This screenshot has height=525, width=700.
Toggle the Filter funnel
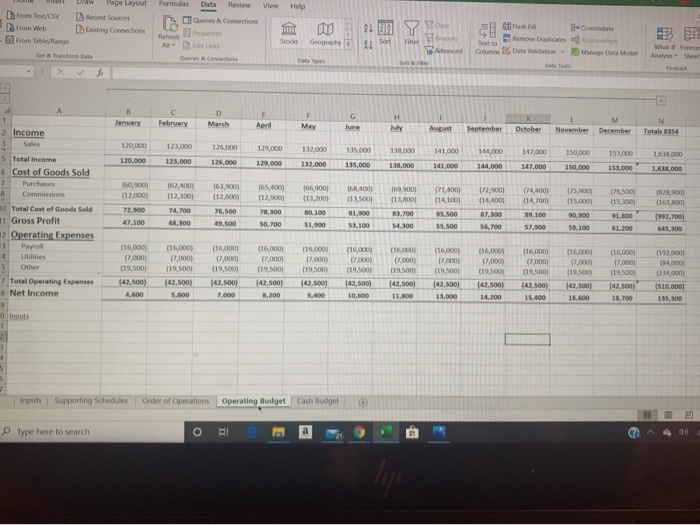point(412,33)
